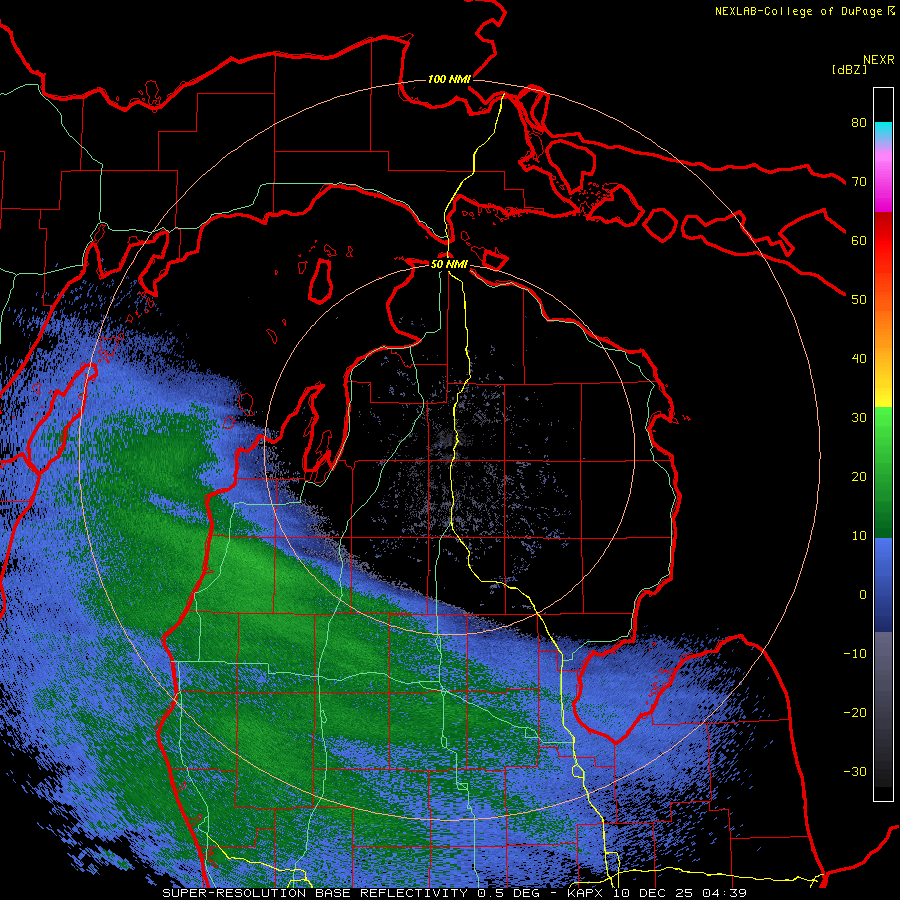The height and width of the screenshot is (900, 900).
Task: Click the dBZ units label
Action: click(x=849, y=70)
